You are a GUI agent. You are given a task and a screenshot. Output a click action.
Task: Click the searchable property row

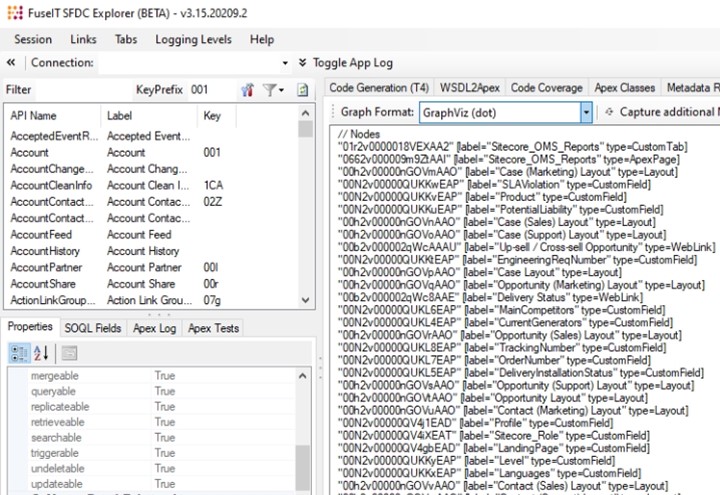[161, 438]
